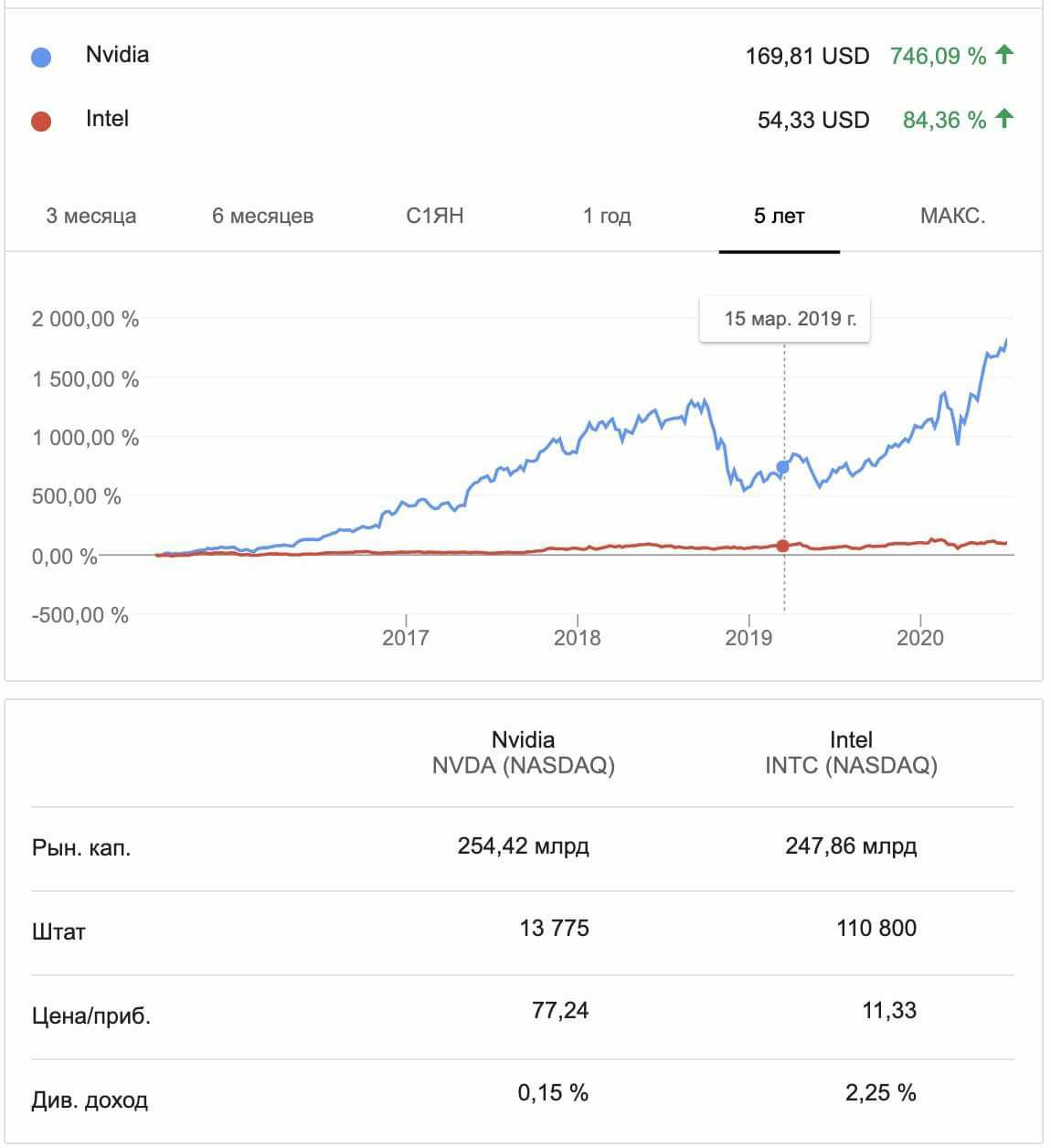Click the Nvidia table column header

(x=523, y=739)
